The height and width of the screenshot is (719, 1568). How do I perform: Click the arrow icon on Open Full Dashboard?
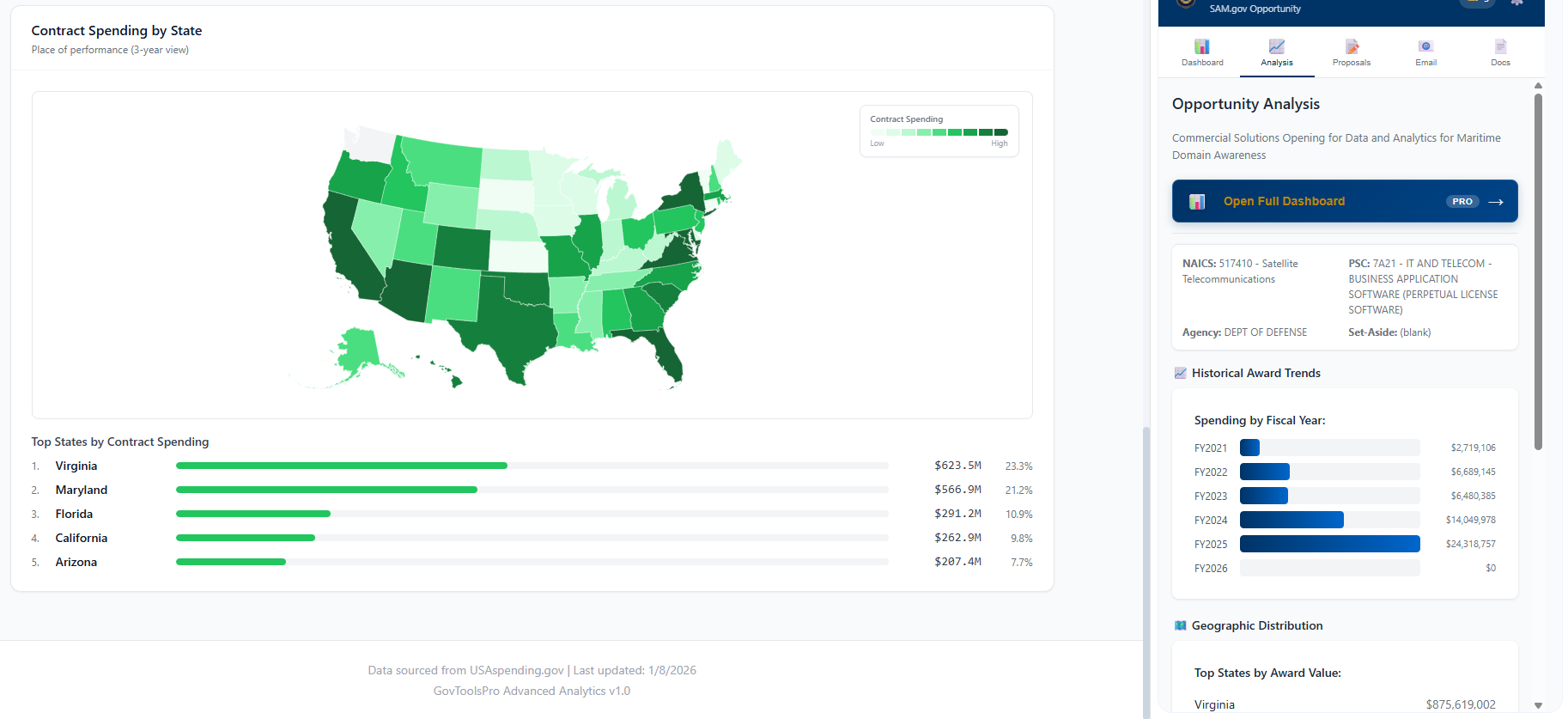click(x=1496, y=201)
